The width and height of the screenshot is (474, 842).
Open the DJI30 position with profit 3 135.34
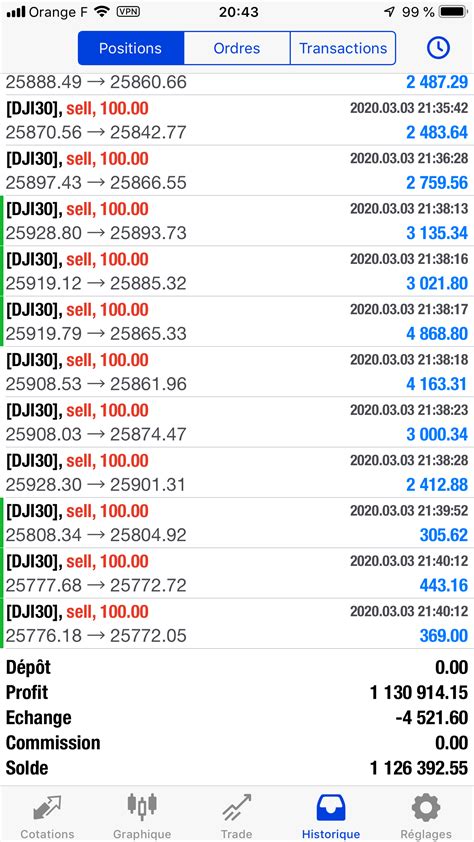pos(237,221)
